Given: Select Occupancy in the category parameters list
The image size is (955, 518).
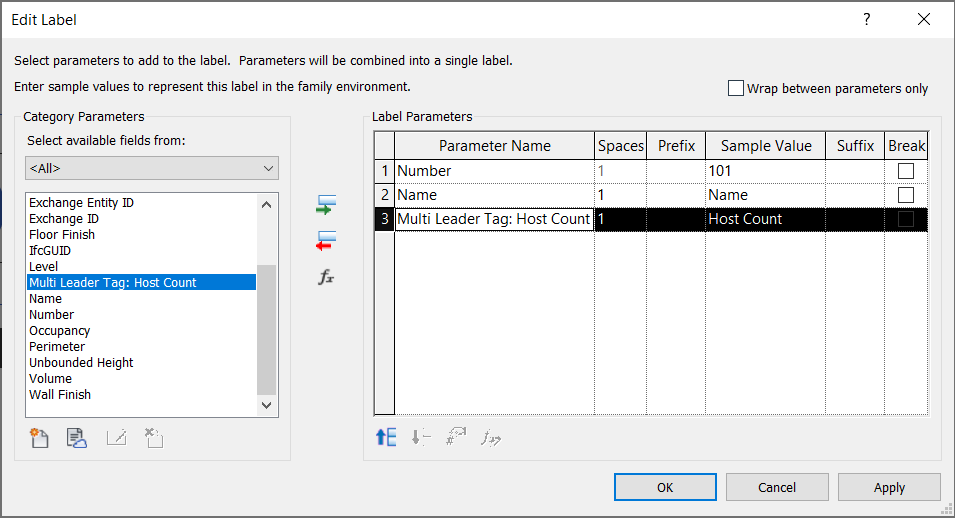Looking at the screenshot, I should pyautogui.click(x=60, y=331).
